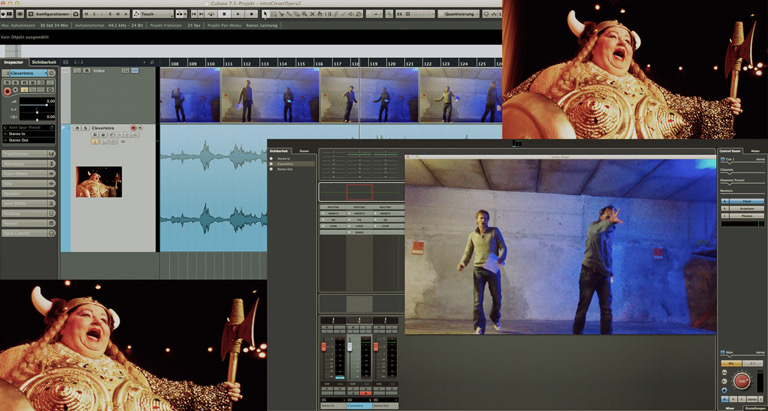Image resolution: width=768 pixels, height=411 pixels.
Task: Click the opera singer track picture thumbnail
Action: tap(99, 182)
